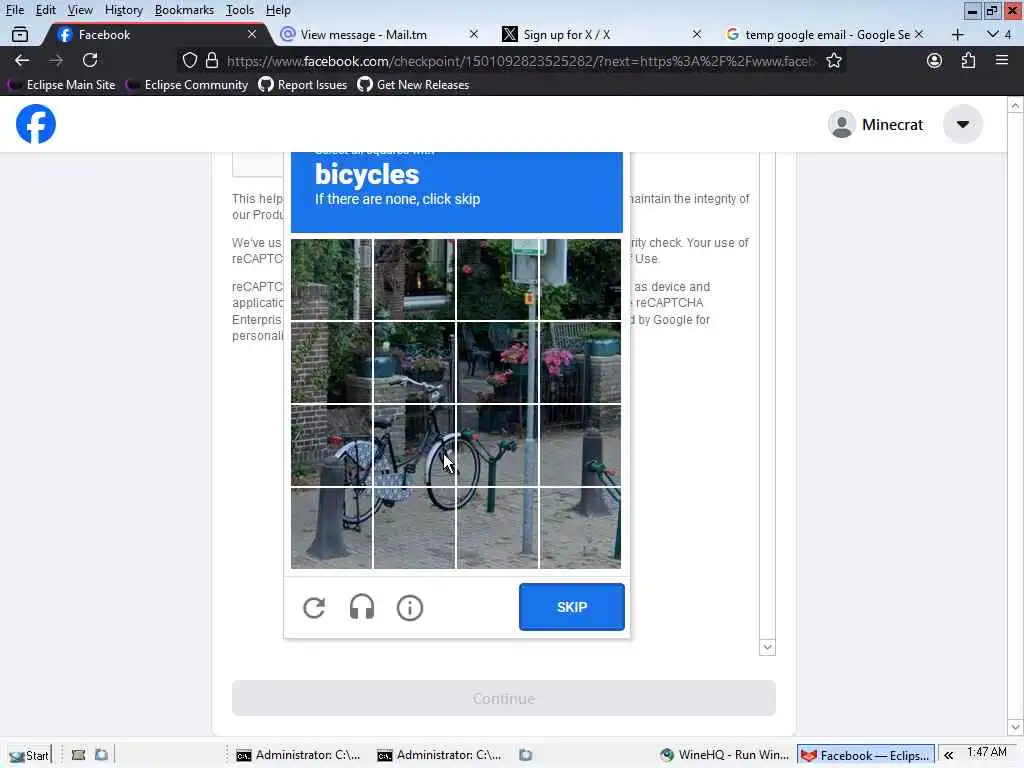Click the disabled Continue button
1024x768 pixels.
504,698
